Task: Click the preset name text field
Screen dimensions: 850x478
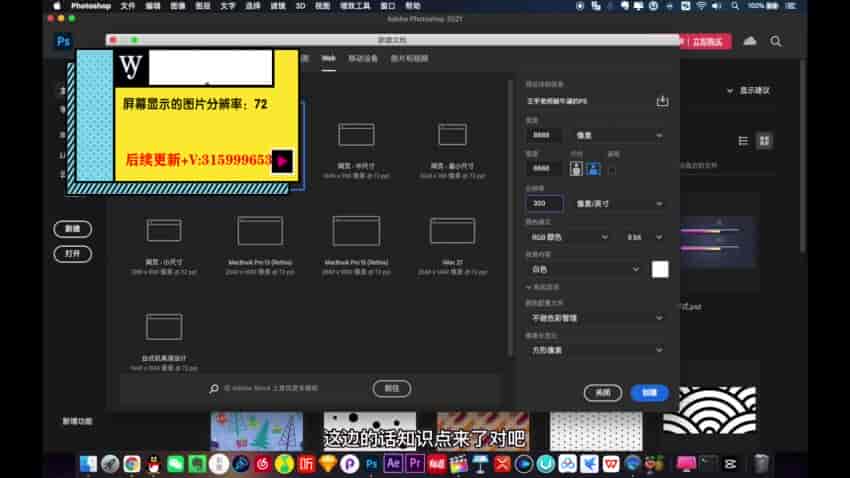Action: point(589,101)
